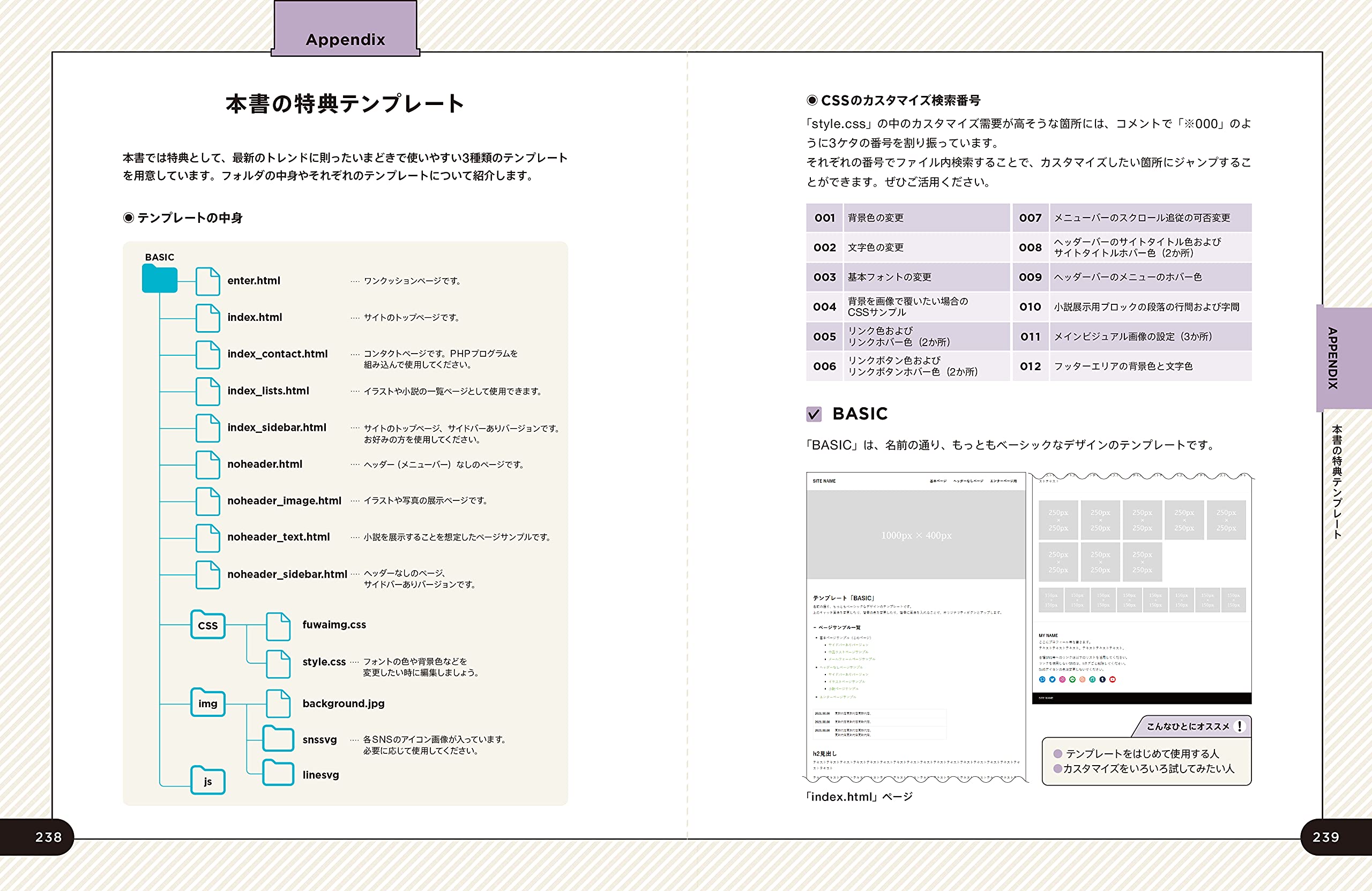Click the LINE icon in the SNS row
This screenshot has width=1372, height=891.
[x=1073, y=680]
